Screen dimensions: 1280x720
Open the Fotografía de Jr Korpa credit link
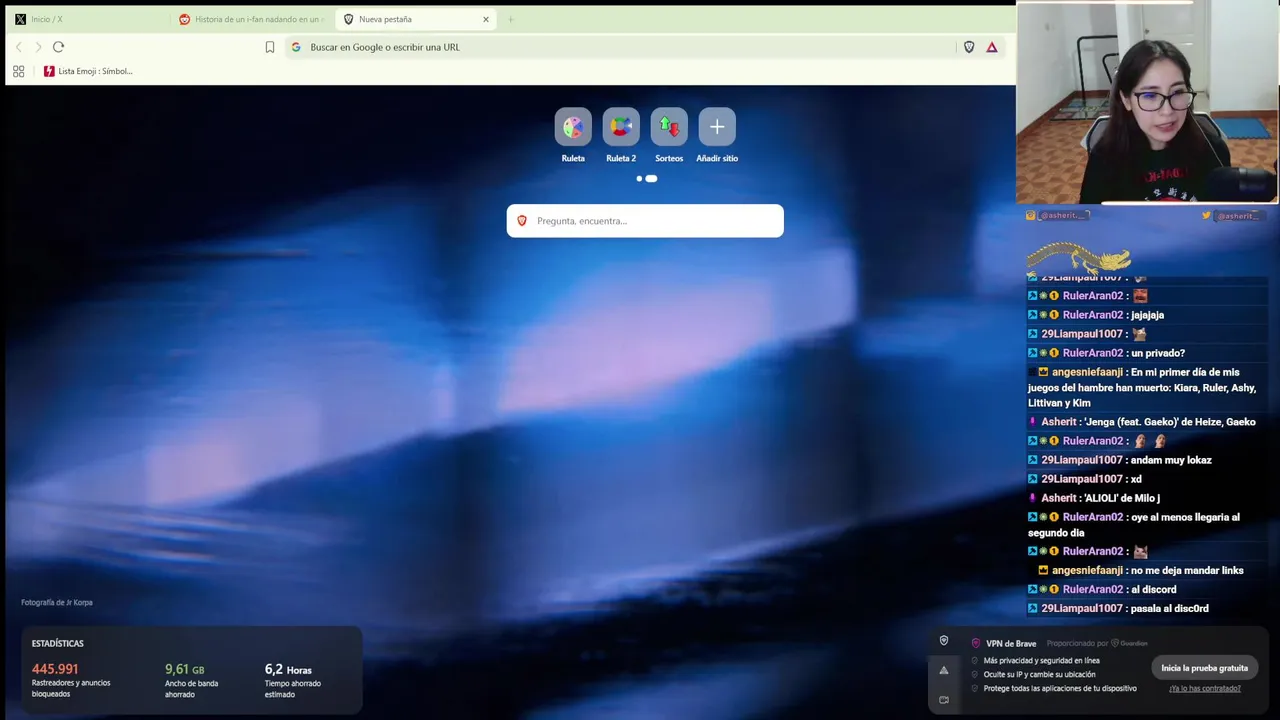(x=57, y=602)
